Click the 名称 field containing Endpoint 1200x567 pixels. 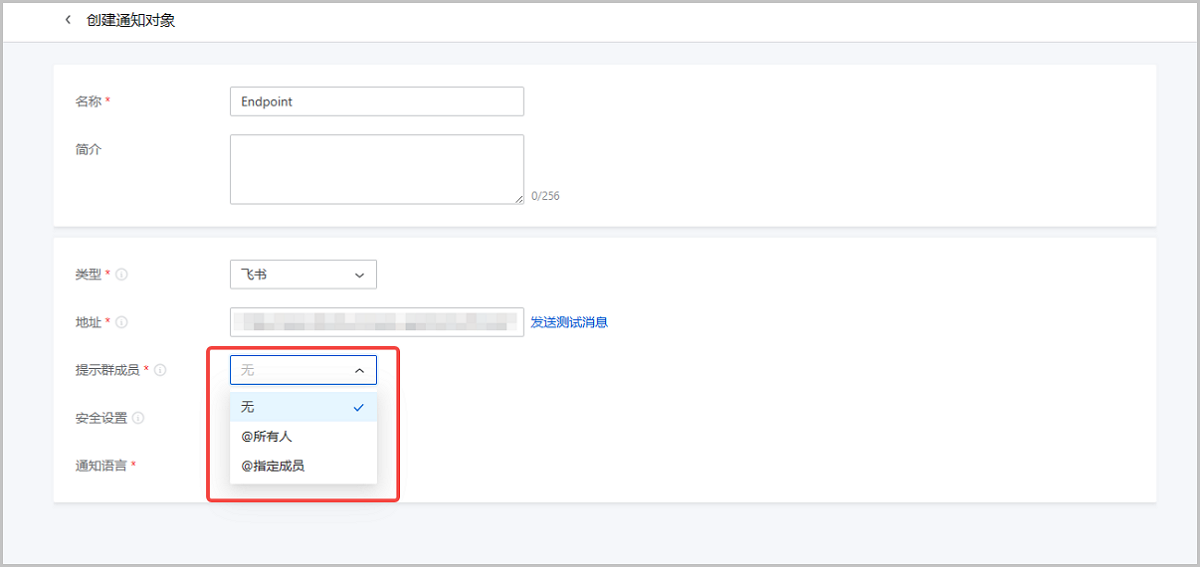(376, 102)
